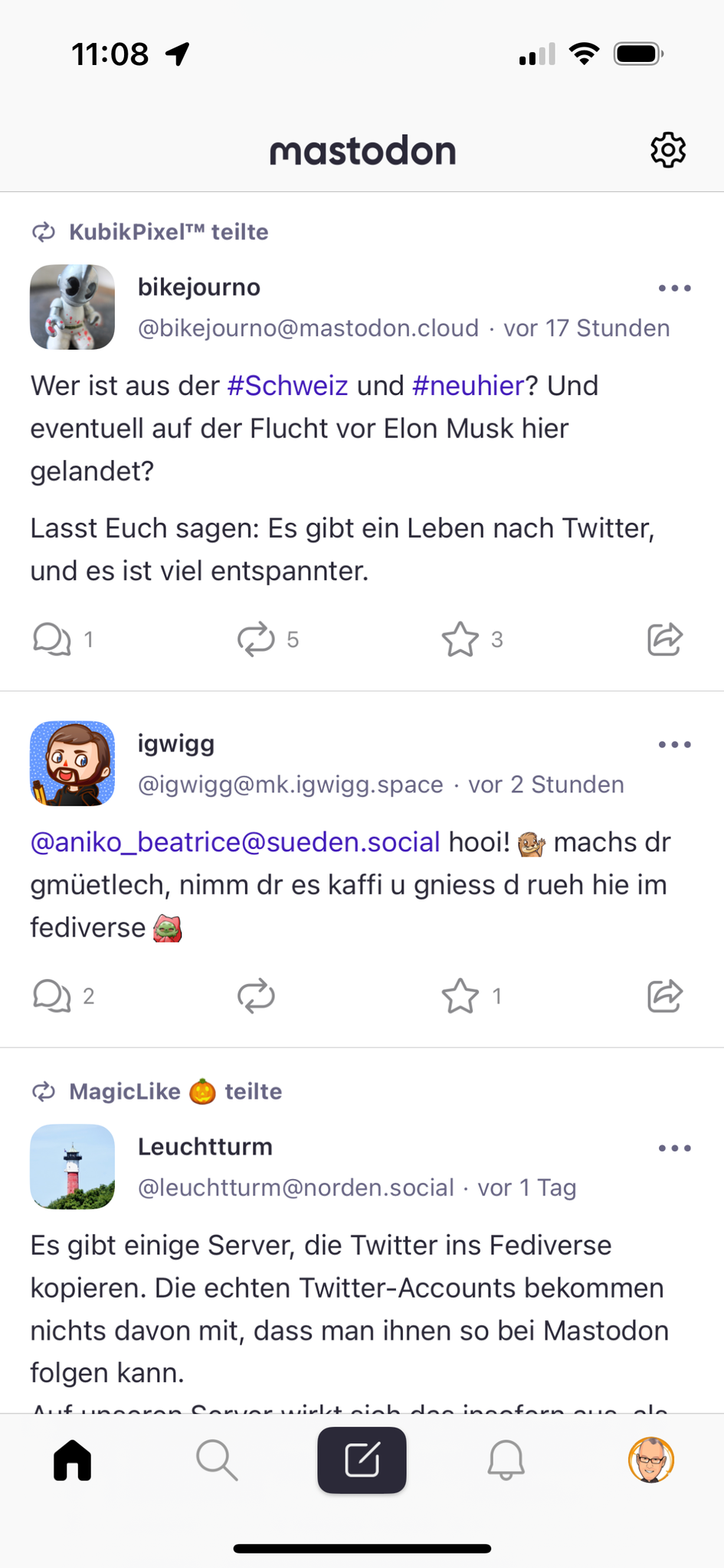
Task: Compose a new post
Action: click(362, 1460)
